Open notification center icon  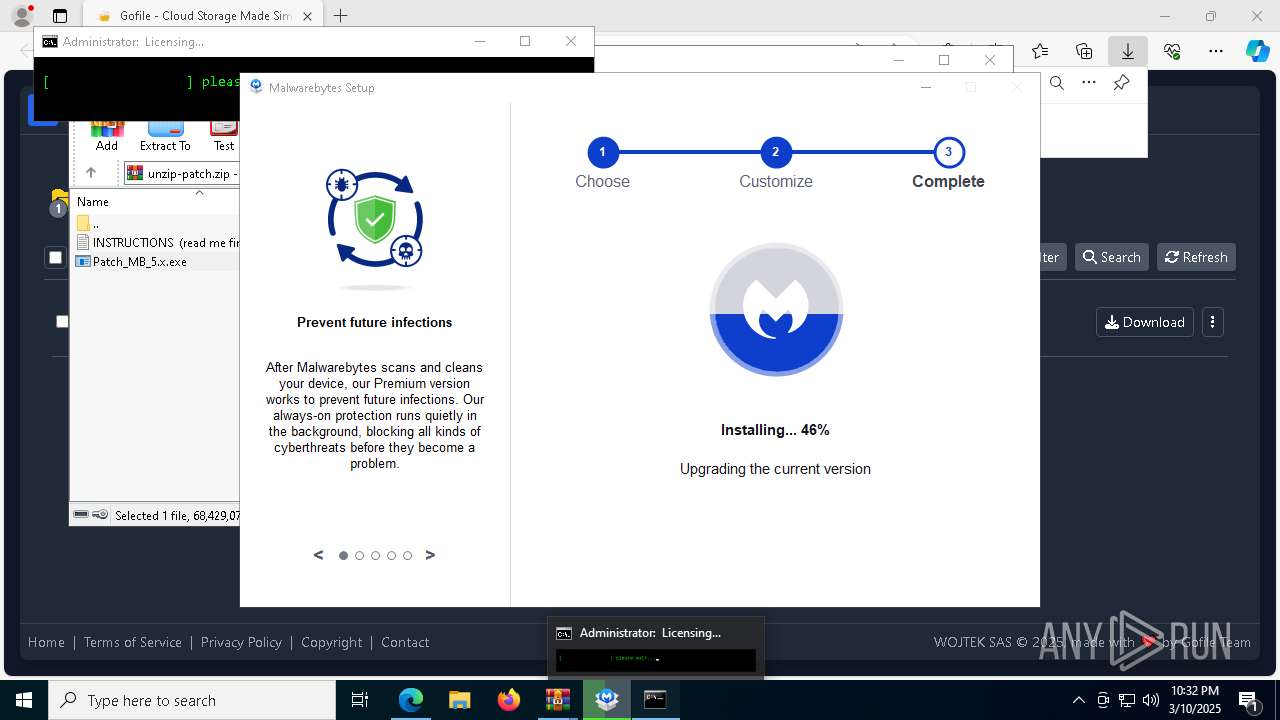click(x=1248, y=700)
